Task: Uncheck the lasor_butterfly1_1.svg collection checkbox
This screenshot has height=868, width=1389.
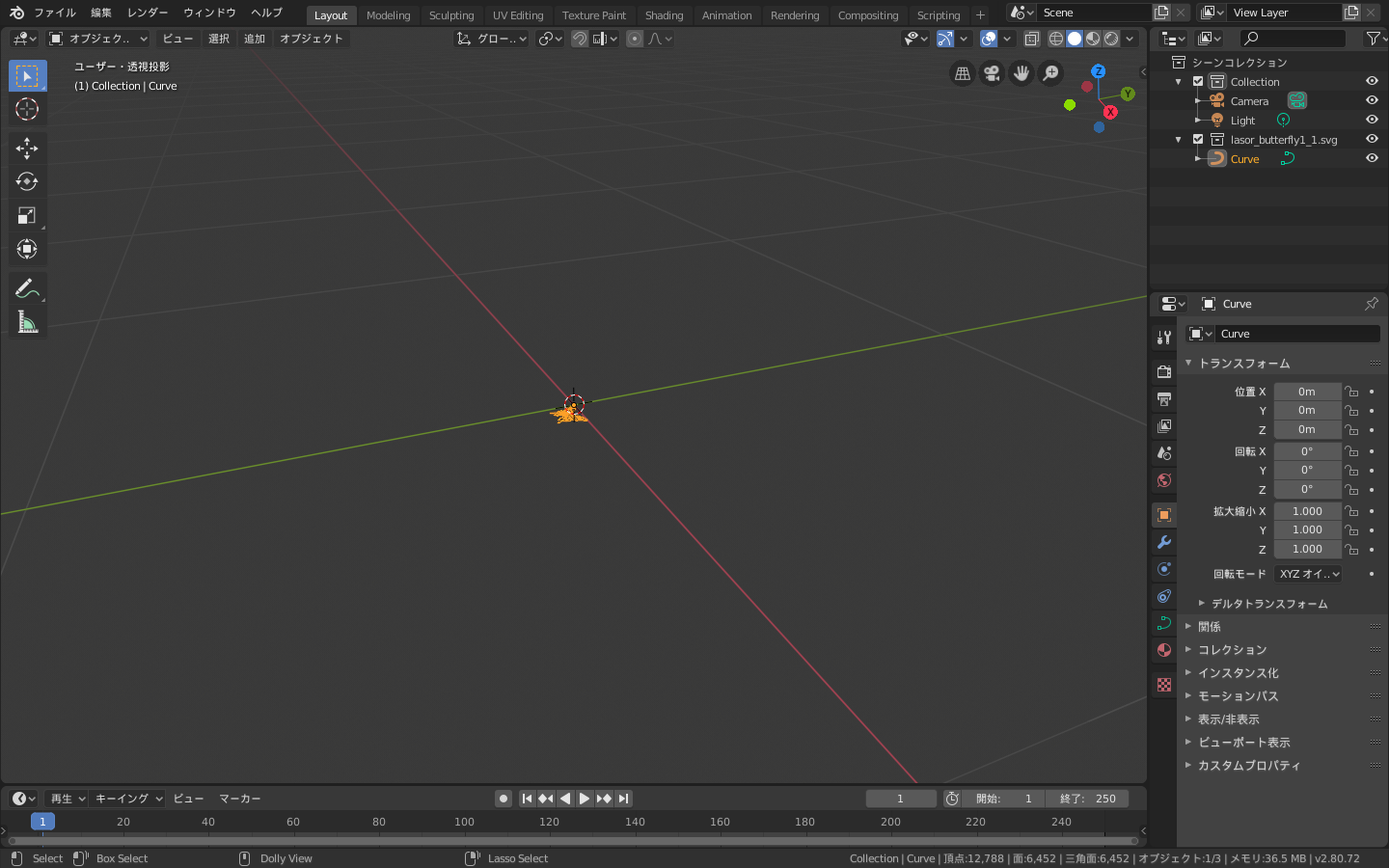Action: (1198, 139)
